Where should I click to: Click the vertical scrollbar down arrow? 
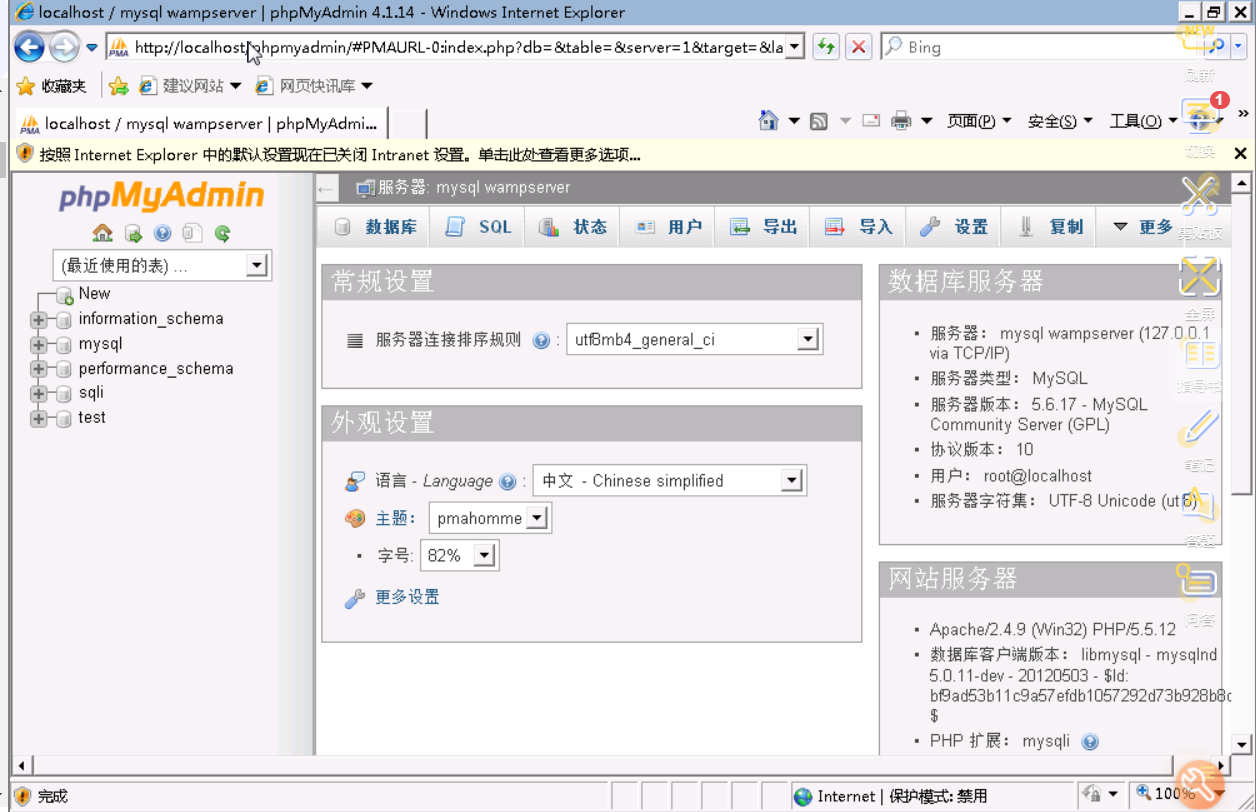pyautogui.click(x=1241, y=744)
